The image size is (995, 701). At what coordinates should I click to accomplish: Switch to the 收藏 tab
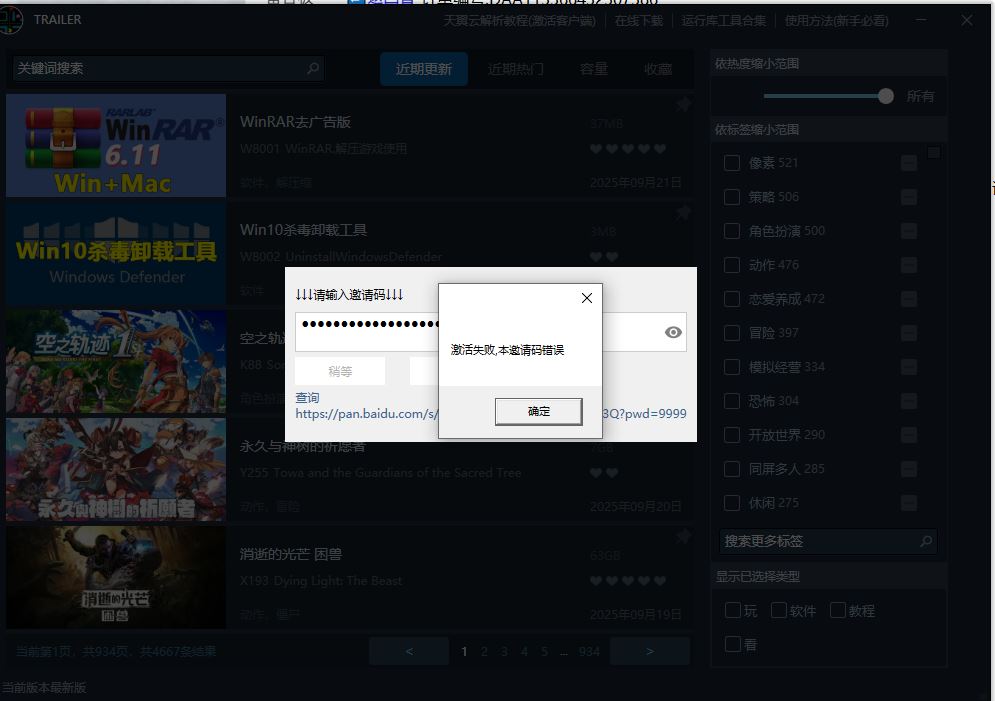tap(658, 69)
